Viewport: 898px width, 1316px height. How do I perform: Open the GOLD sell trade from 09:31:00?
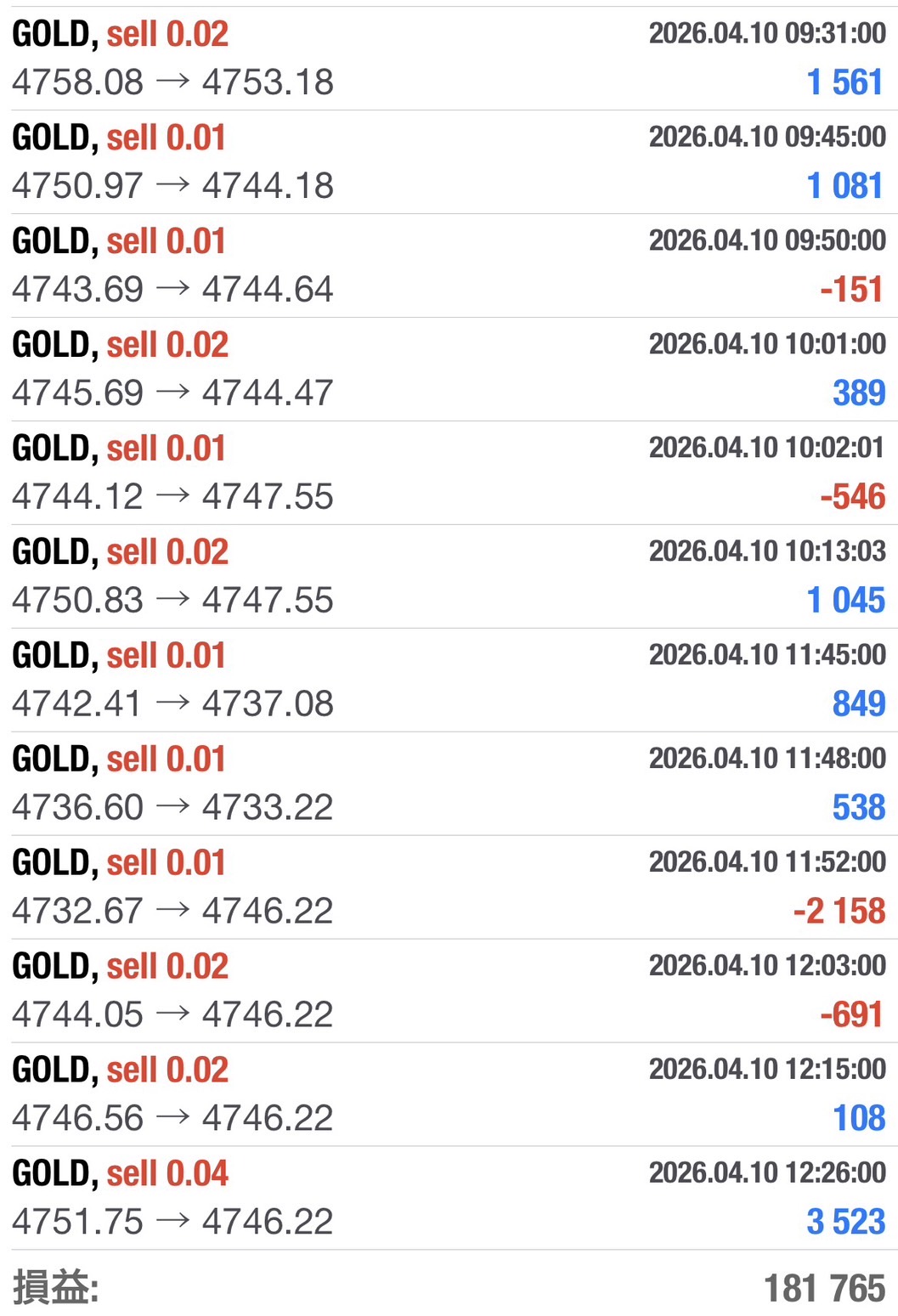(449, 58)
